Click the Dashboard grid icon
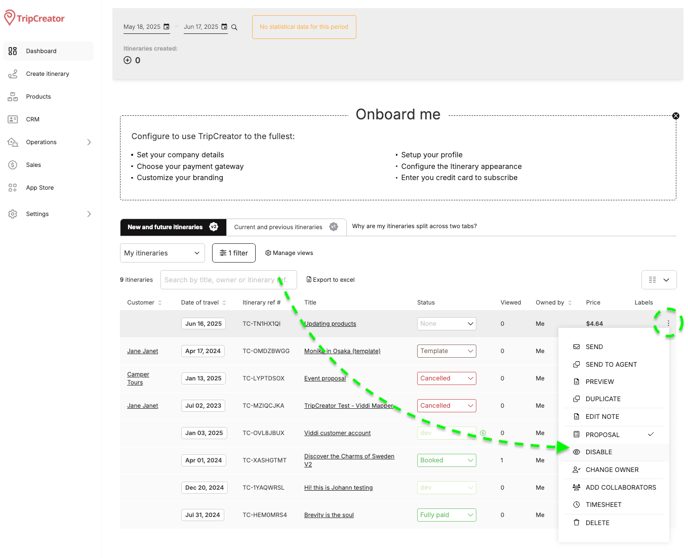 [x=13, y=51]
